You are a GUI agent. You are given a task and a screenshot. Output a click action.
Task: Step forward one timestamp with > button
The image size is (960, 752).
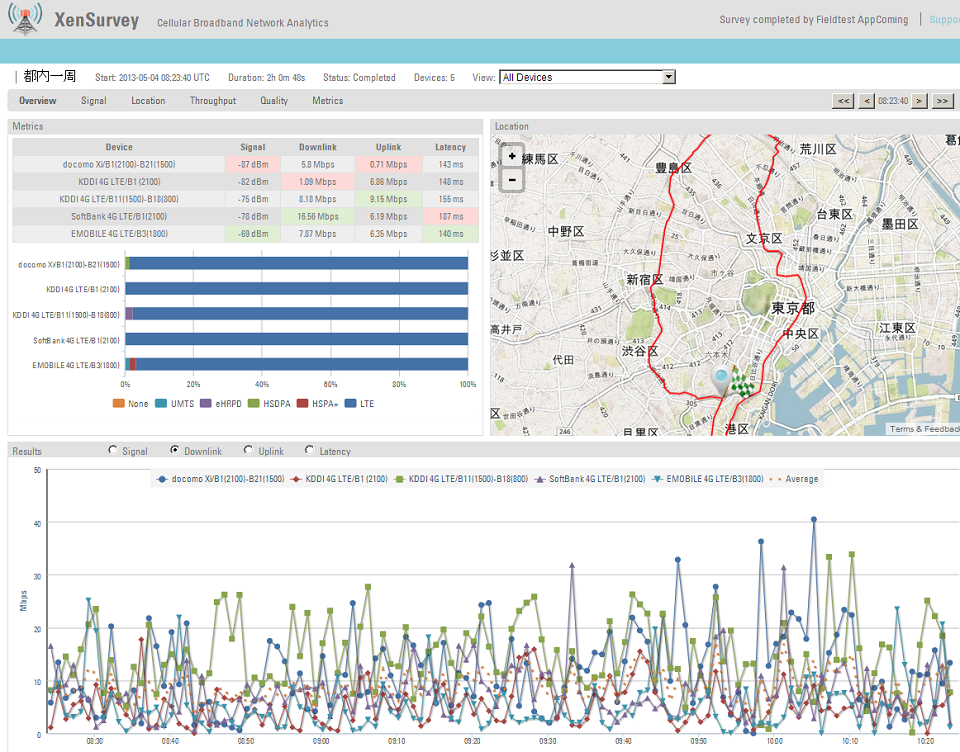pos(919,101)
